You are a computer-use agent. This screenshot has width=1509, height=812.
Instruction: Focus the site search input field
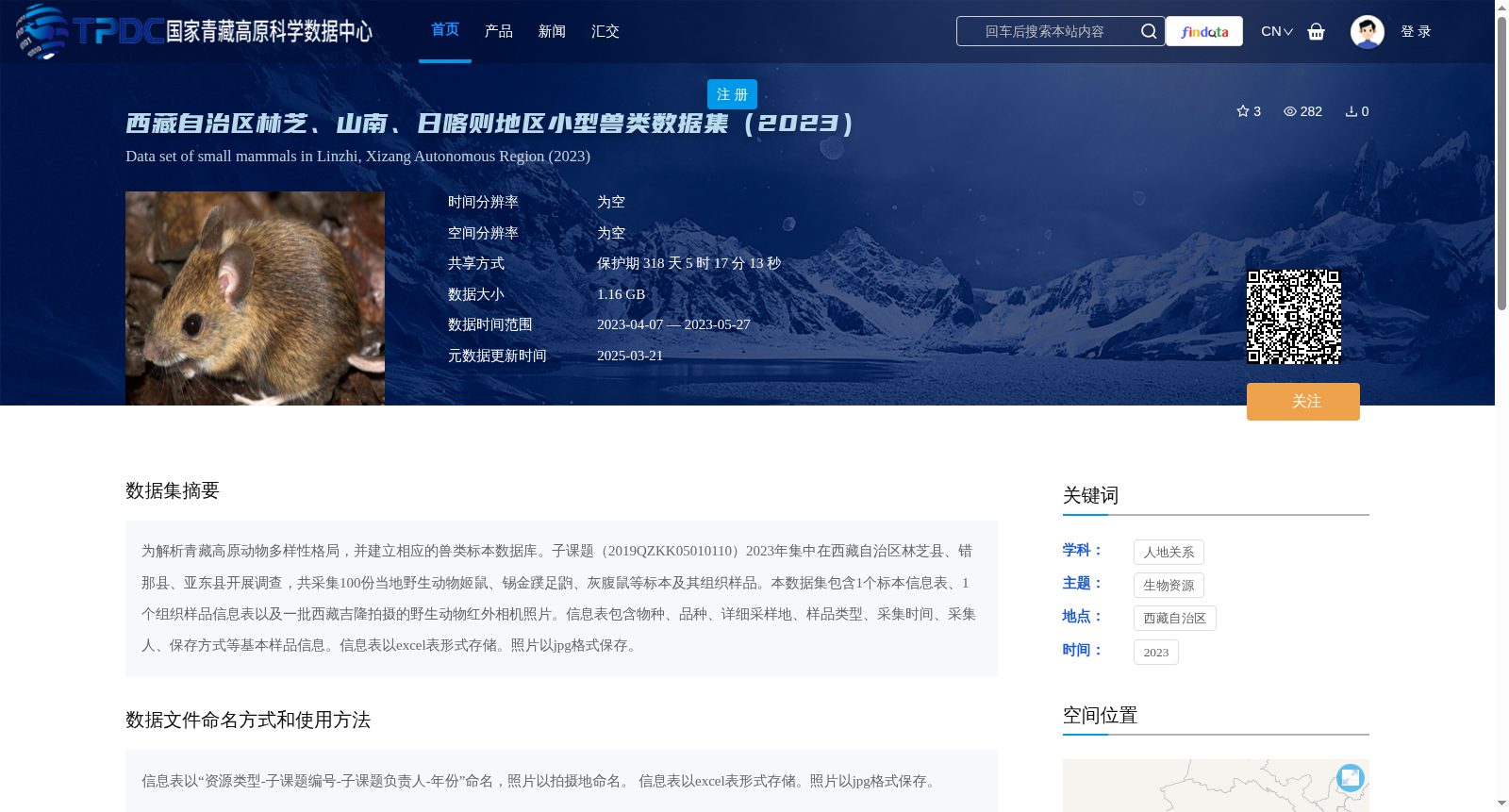[1047, 31]
